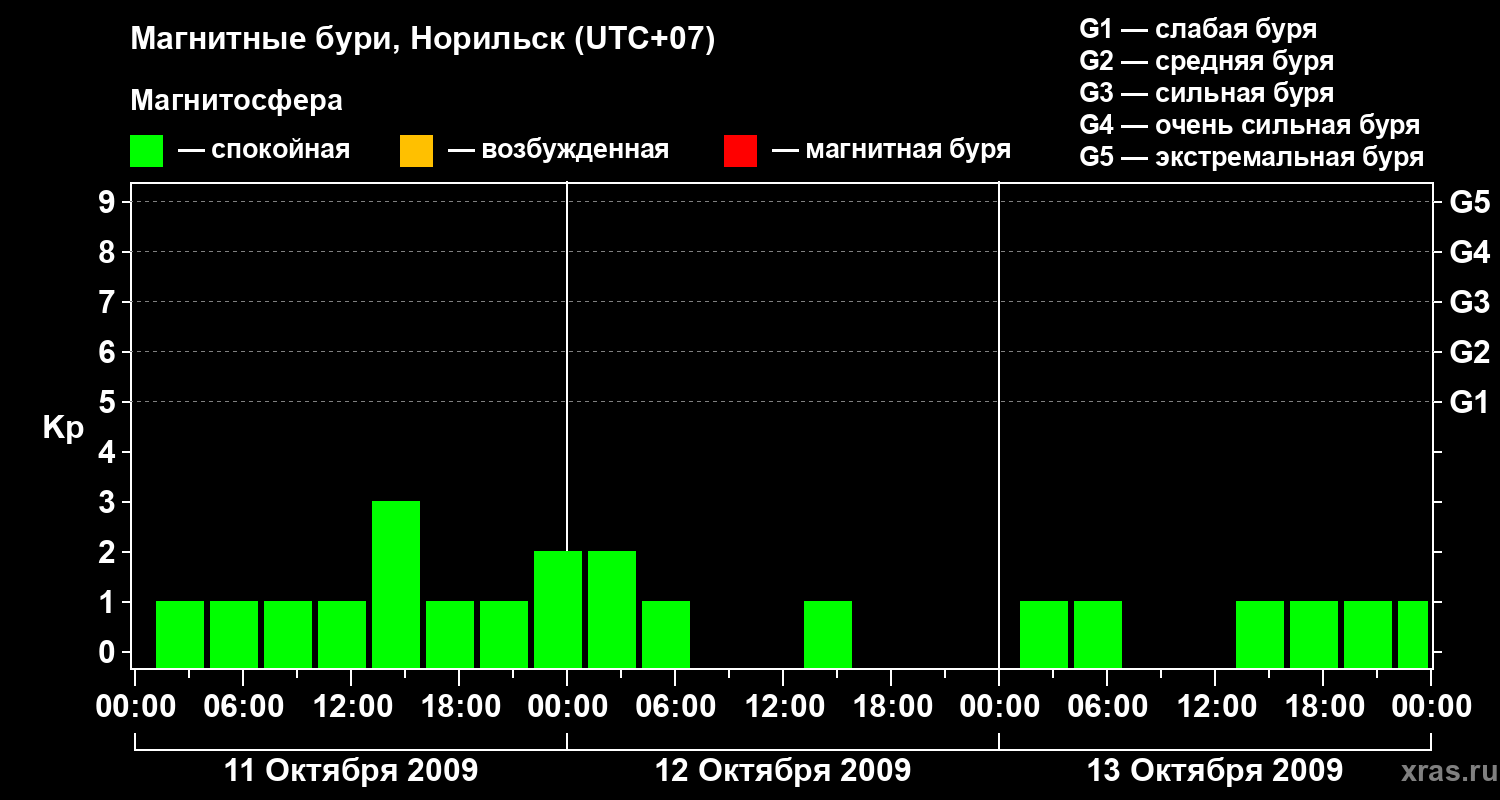The width and height of the screenshot is (1500, 800).
Task: Click the 'G3 — сильная буря' legend line
Action: click(1206, 93)
